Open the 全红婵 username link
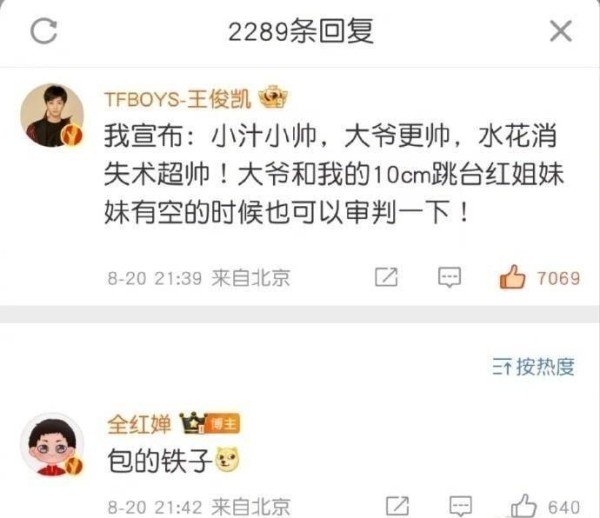Screen dimensions: 600x518 coord(139,424)
